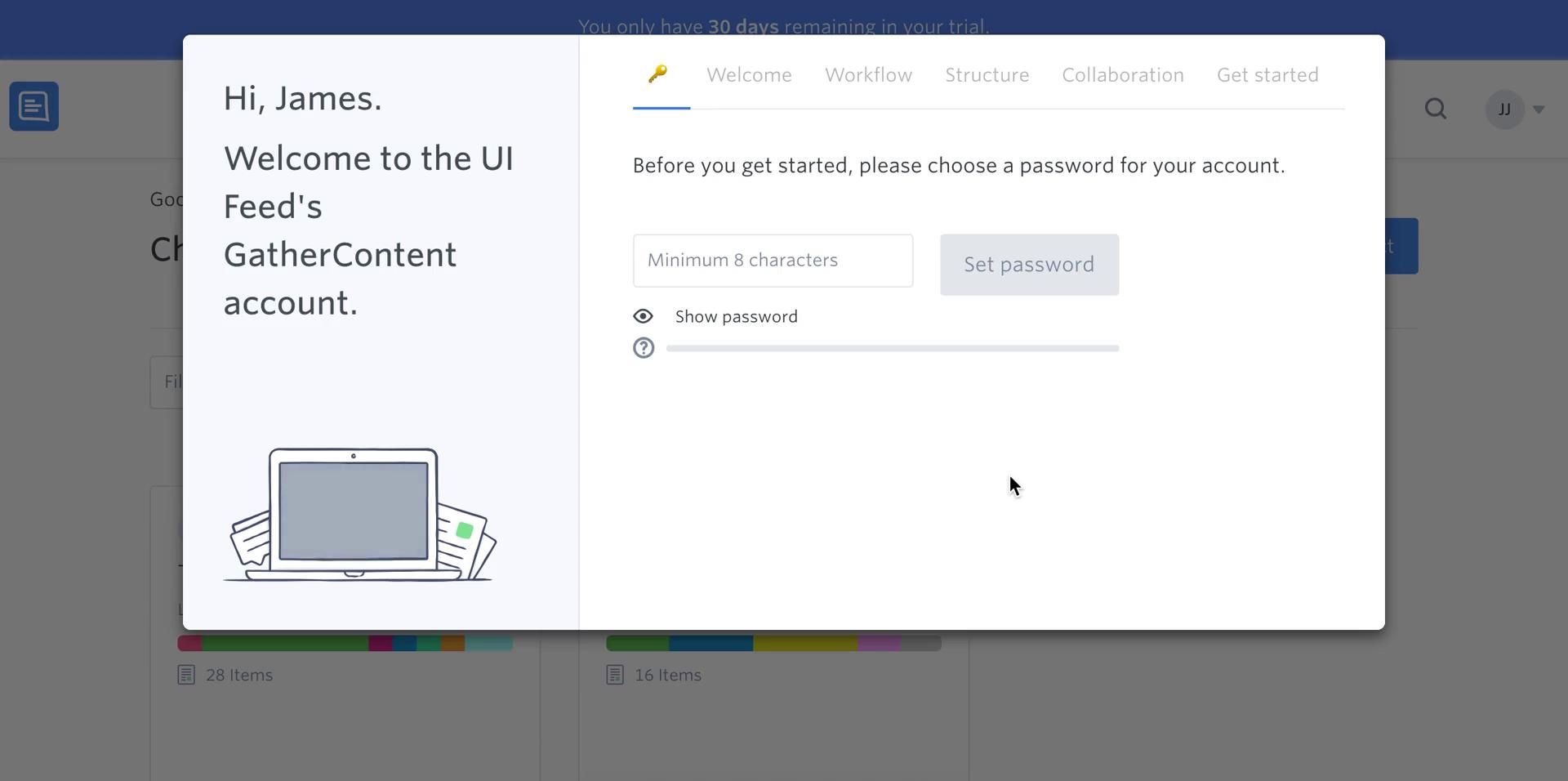1568x781 pixels.
Task: Click the GatherContent logo icon
Action: coord(34,106)
